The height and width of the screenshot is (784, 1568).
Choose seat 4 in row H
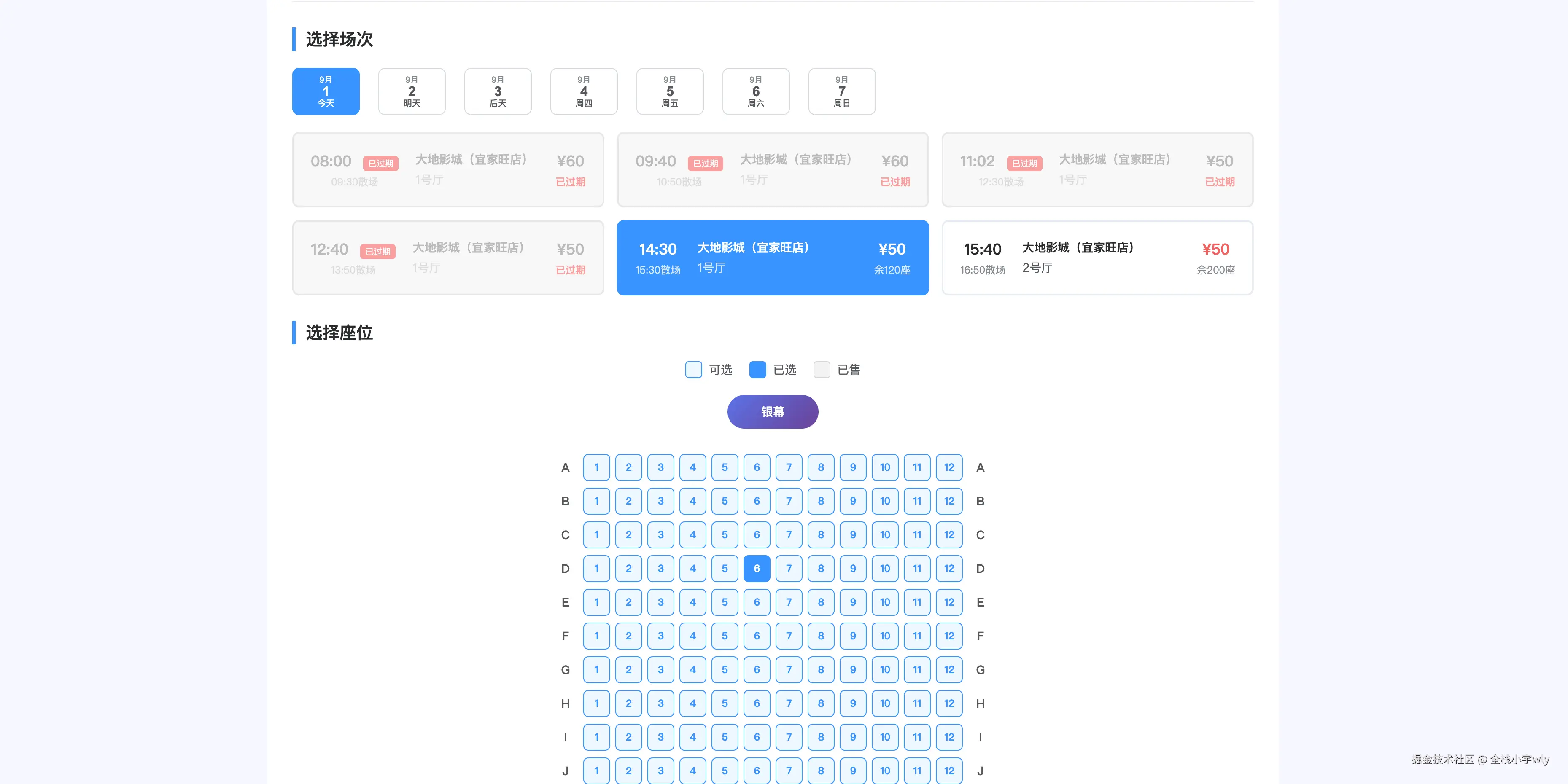tap(693, 703)
